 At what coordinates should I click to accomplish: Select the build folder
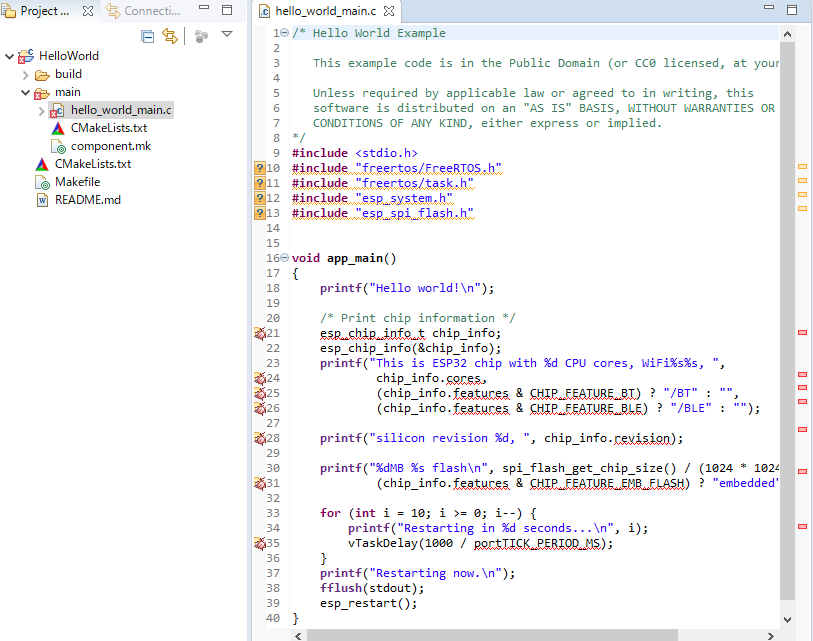point(68,74)
